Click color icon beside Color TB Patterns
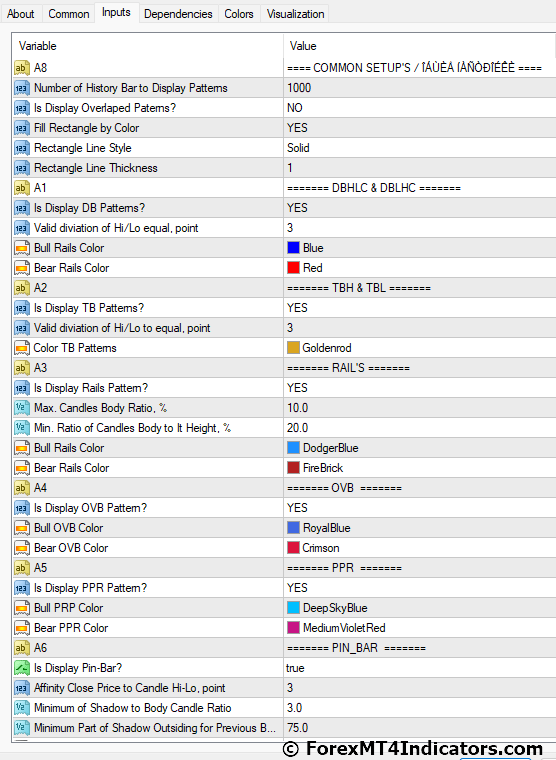Viewport: 556px width, 760px height. 21,348
